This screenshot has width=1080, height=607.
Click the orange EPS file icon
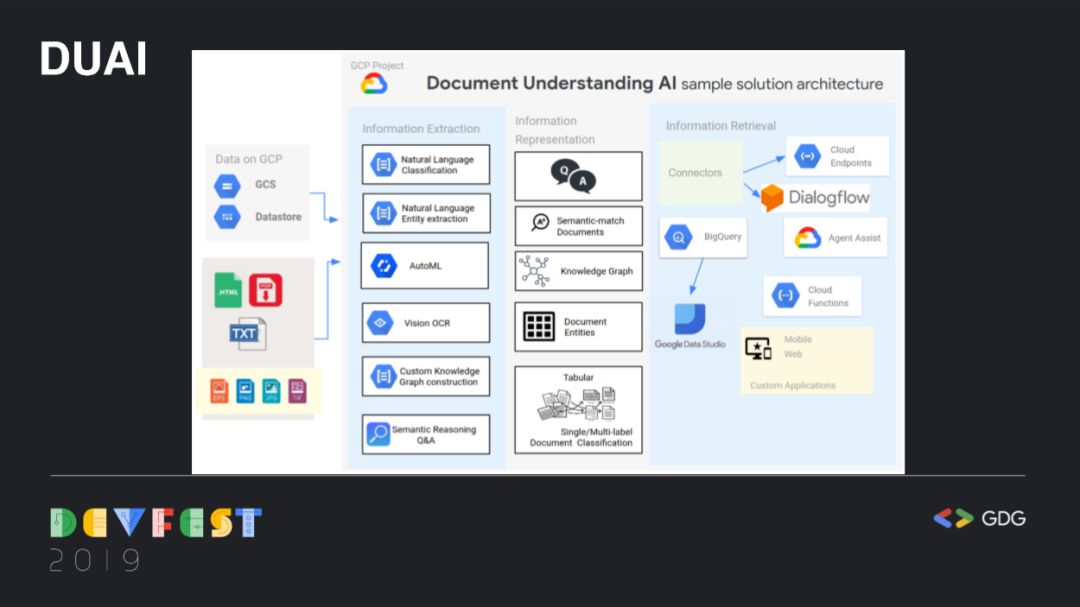[219, 391]
